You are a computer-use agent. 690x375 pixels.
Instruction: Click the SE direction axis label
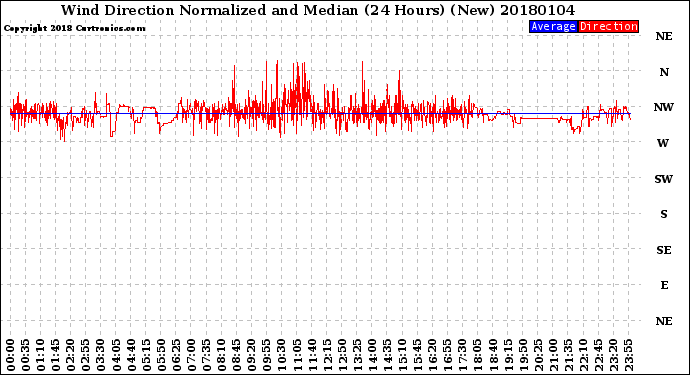(x=664, y=250)
